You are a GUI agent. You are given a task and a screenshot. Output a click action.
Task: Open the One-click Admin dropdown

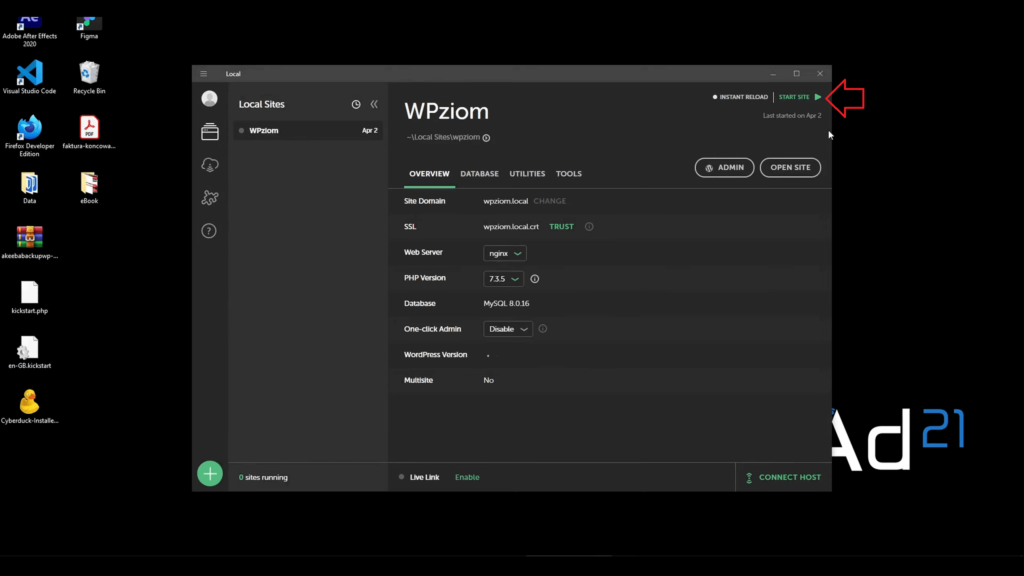click(507, 329)
